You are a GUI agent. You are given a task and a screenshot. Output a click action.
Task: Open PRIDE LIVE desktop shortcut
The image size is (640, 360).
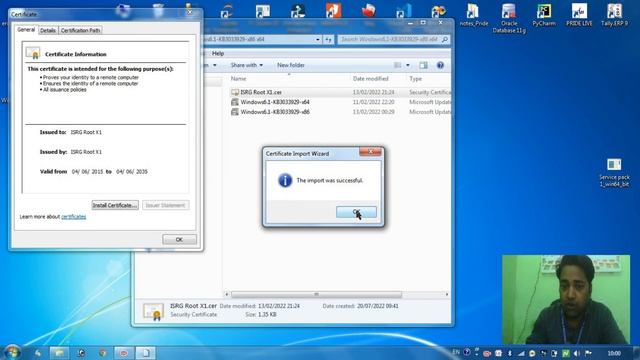(579, 15)
